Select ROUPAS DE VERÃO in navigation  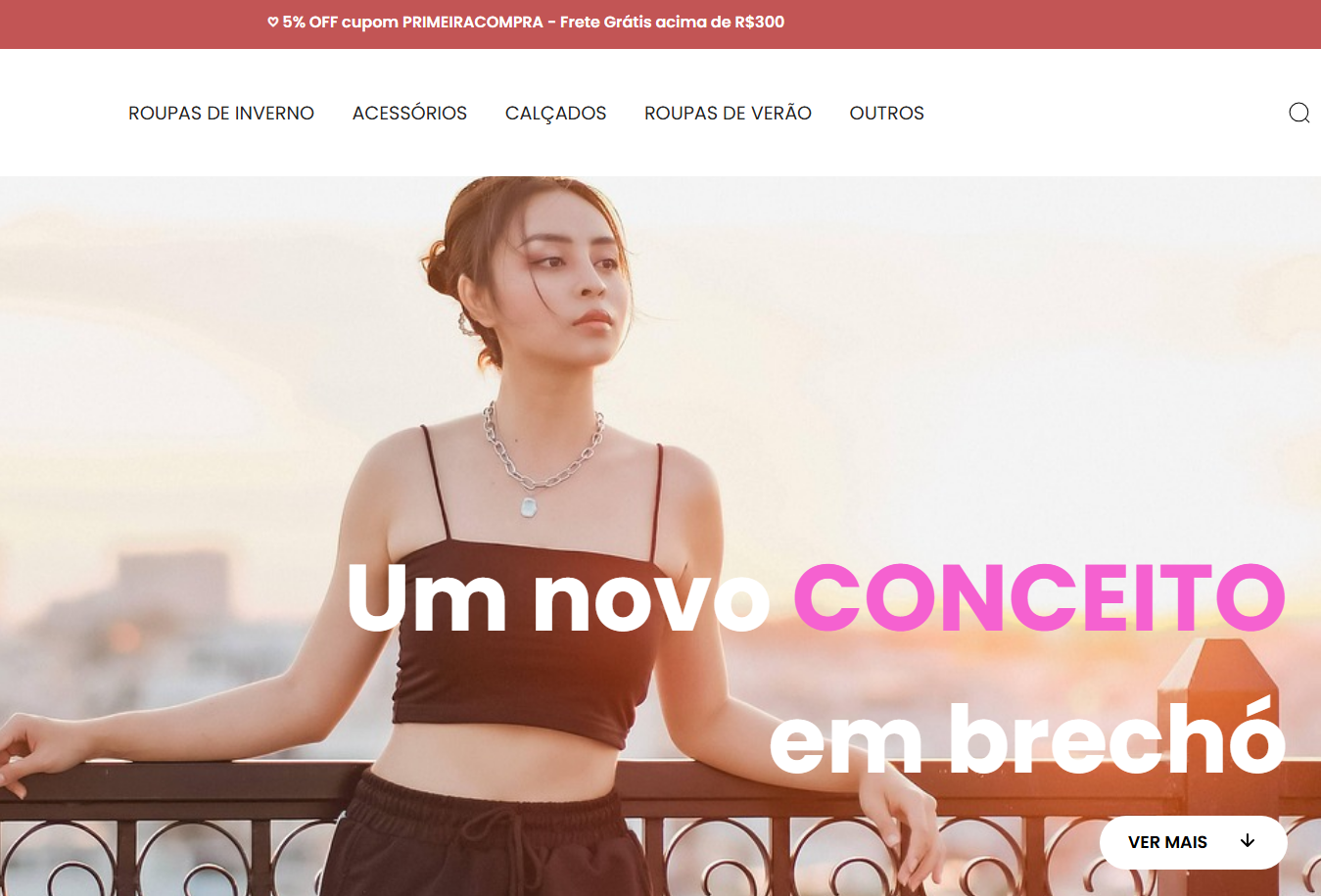pos(728,113)
